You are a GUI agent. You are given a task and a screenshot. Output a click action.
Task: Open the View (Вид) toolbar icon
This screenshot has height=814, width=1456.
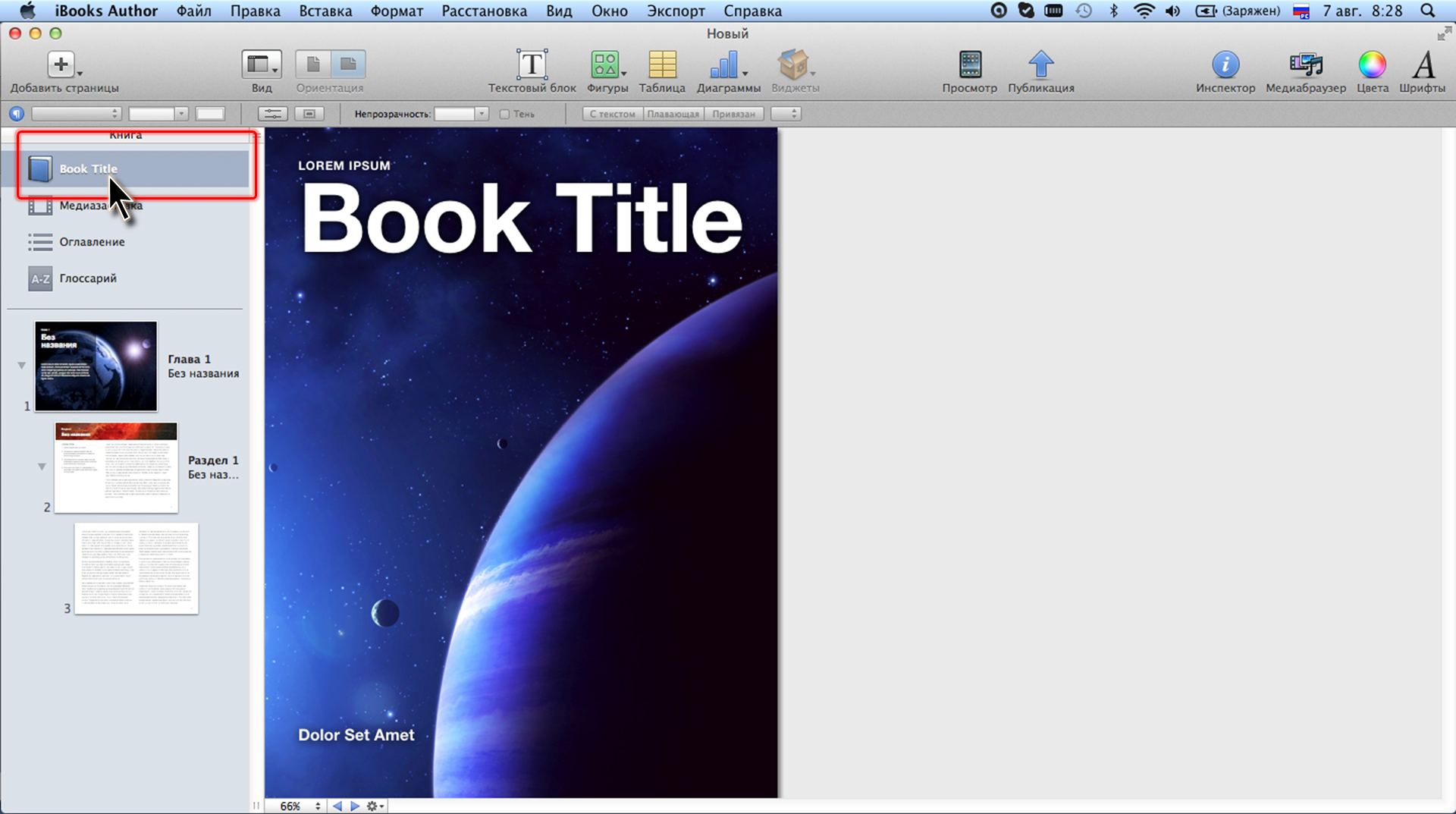click(x=262, y=64)
